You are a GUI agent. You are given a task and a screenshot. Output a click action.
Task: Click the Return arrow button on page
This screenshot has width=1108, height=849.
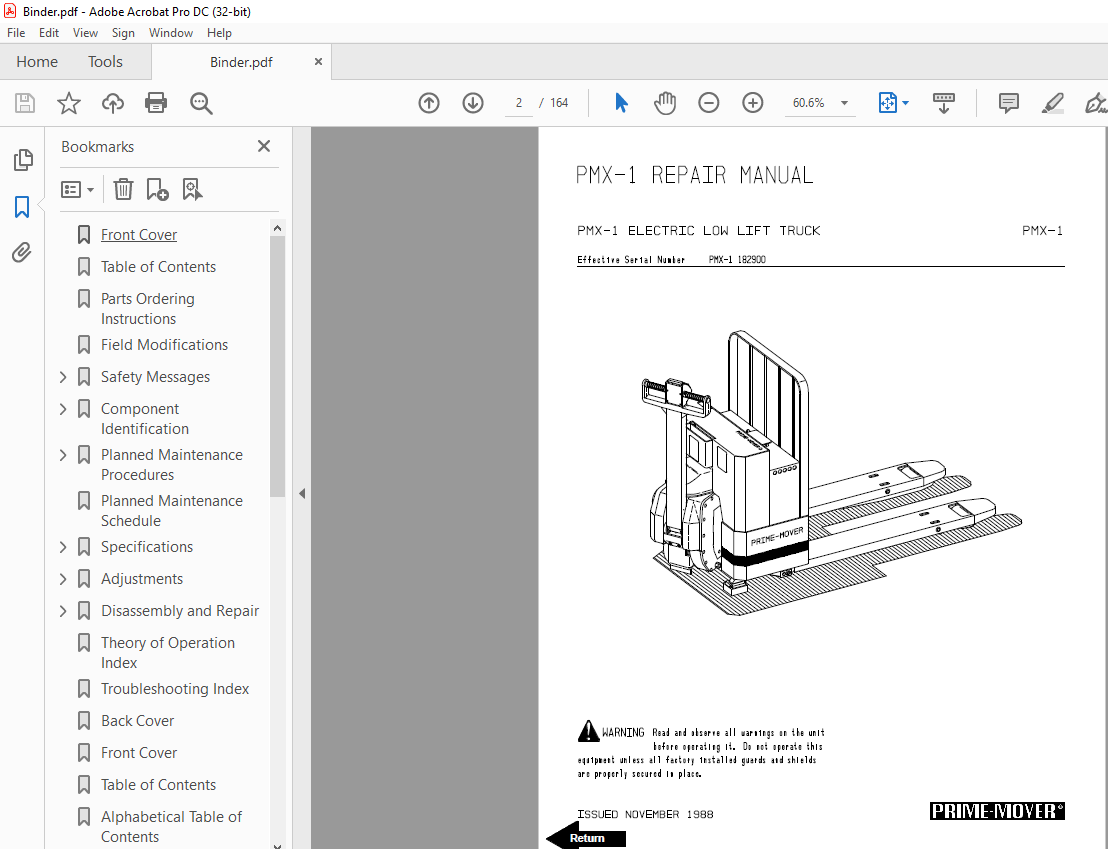pyautogui.click(x=586, y=838)
